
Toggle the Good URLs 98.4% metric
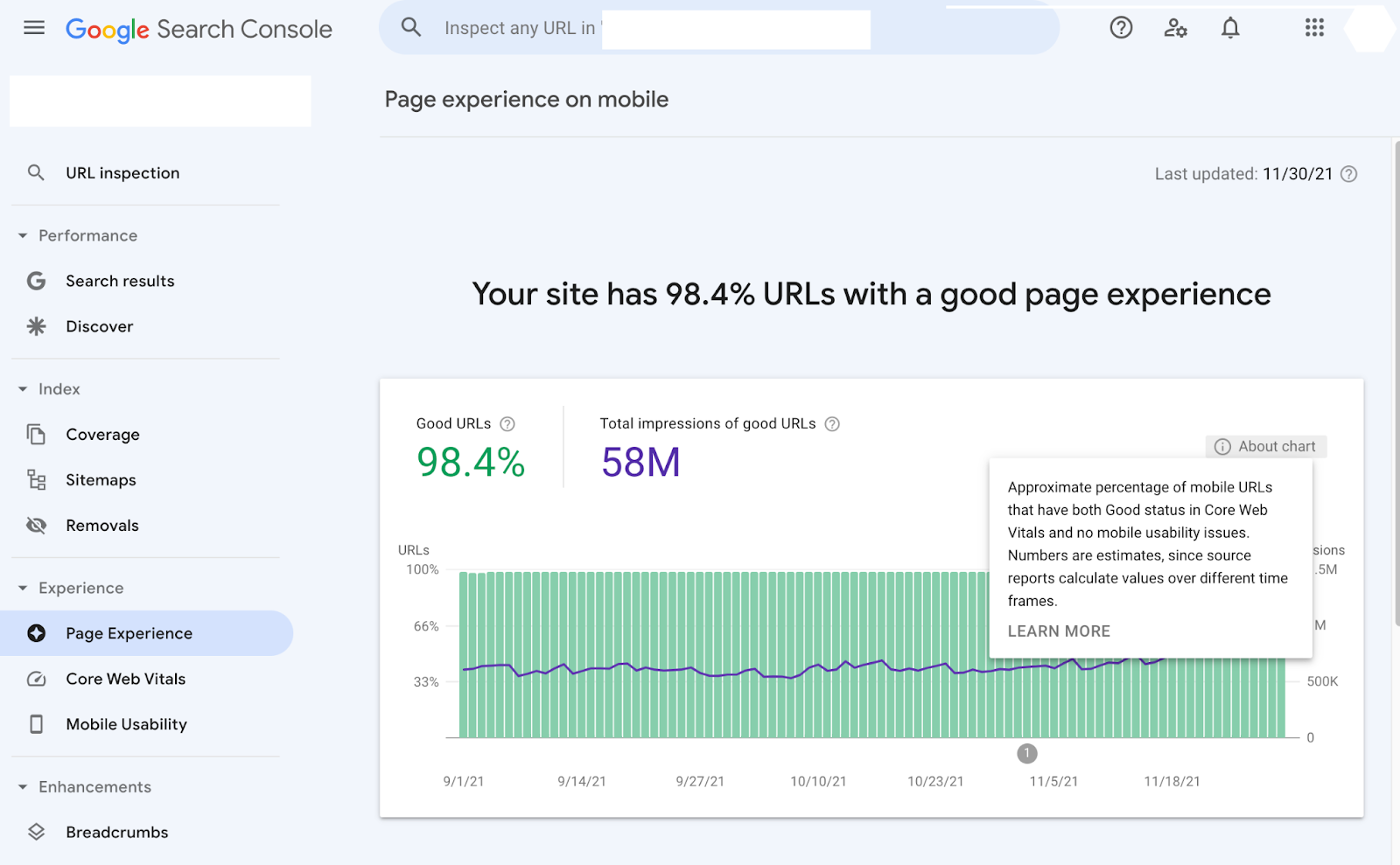[471, 447]
